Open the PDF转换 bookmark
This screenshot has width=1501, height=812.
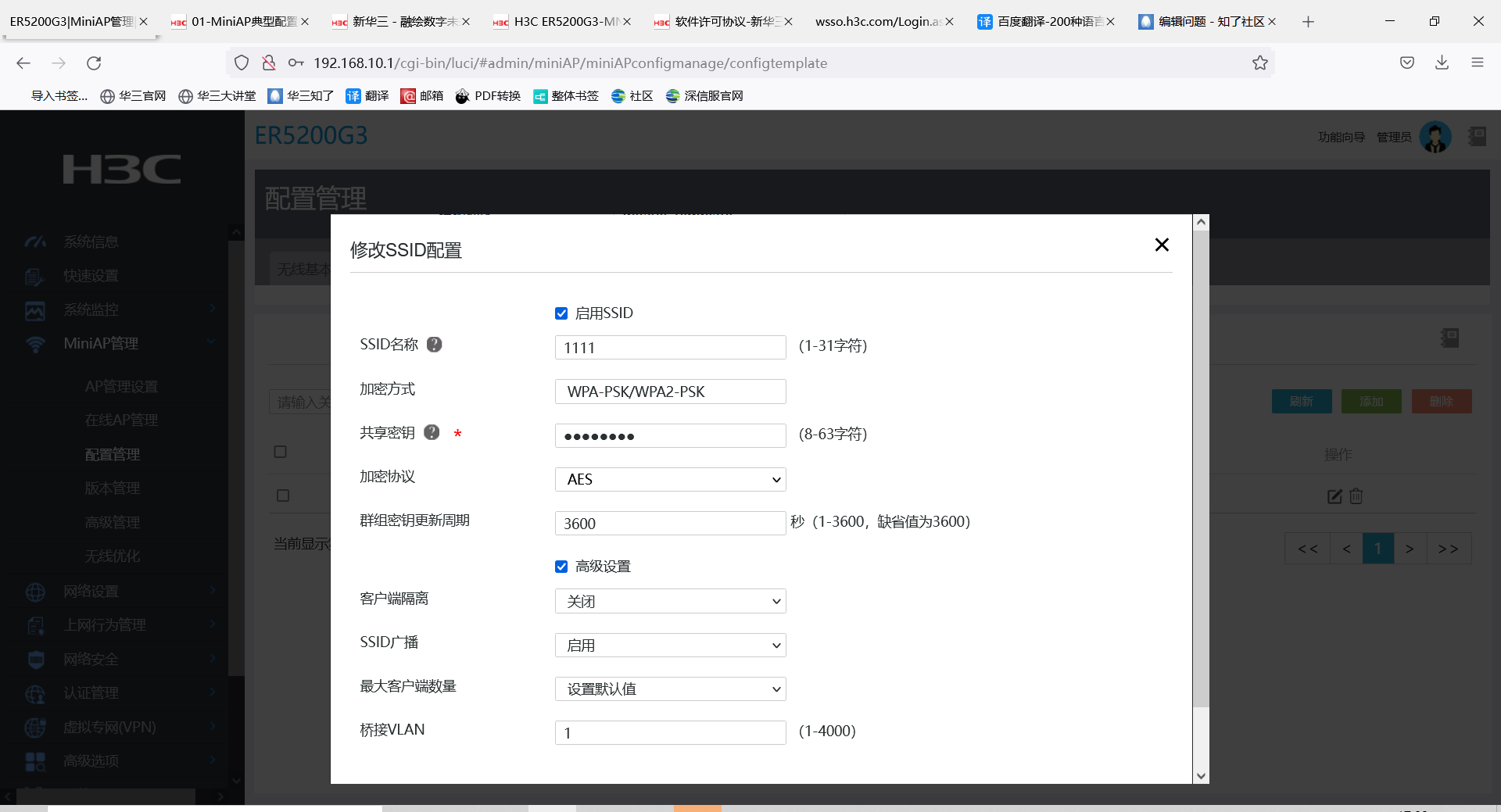[x=488, y=96]
